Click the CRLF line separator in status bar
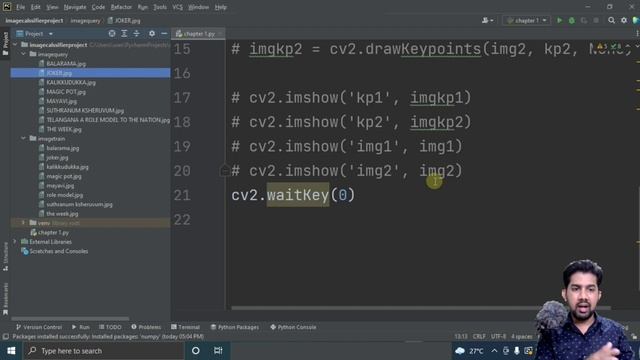 click(x=479, y=336)
